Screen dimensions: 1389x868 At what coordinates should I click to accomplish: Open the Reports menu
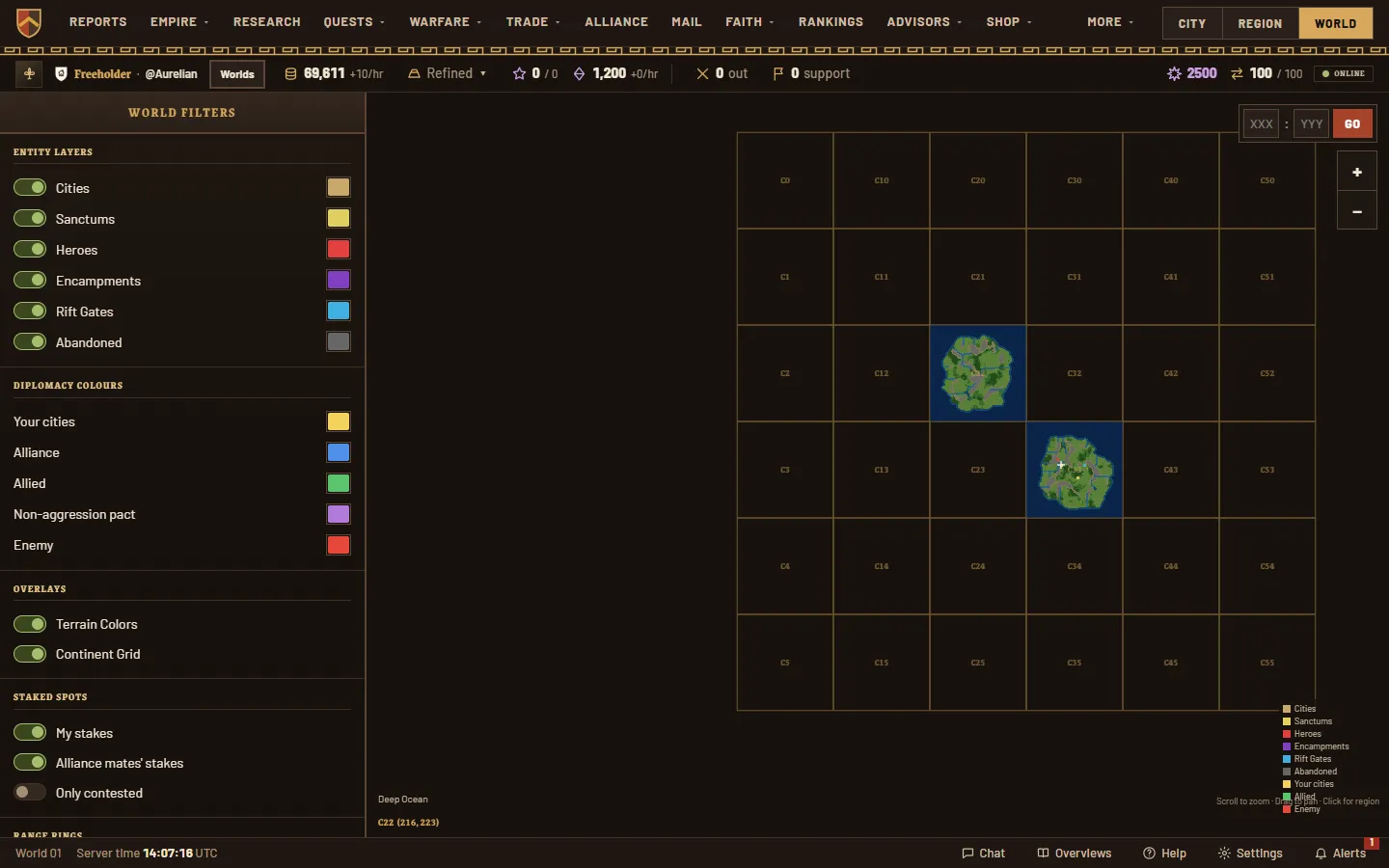click(97, 21)
